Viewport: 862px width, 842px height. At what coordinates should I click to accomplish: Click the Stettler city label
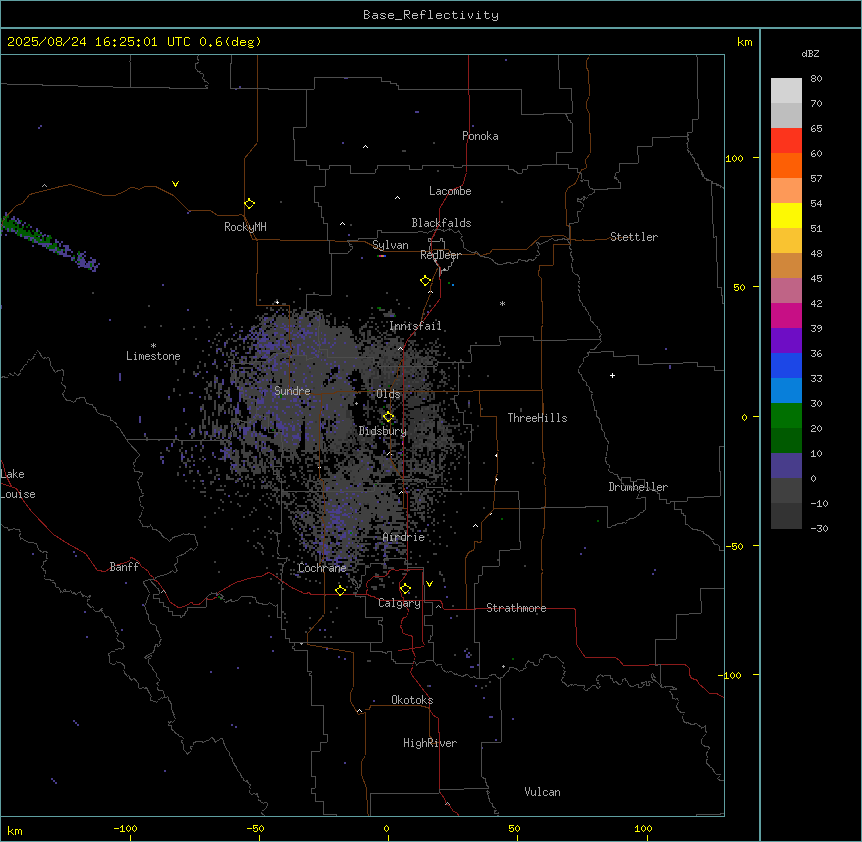pos(634,237)
